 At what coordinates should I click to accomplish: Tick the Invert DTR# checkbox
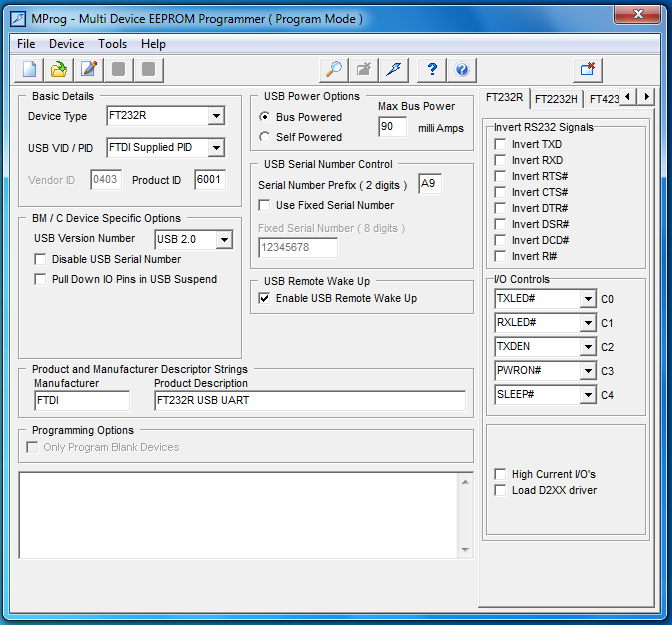(500, 208)
